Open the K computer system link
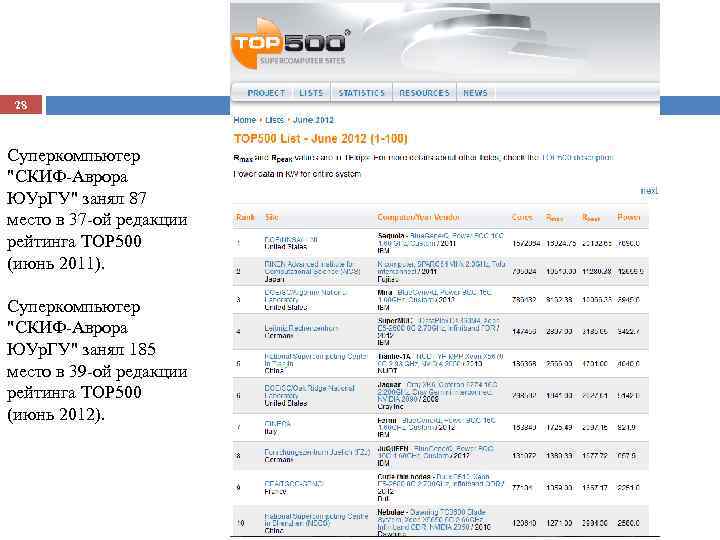This screenshot has height=540, width=720. click(441, 268)
